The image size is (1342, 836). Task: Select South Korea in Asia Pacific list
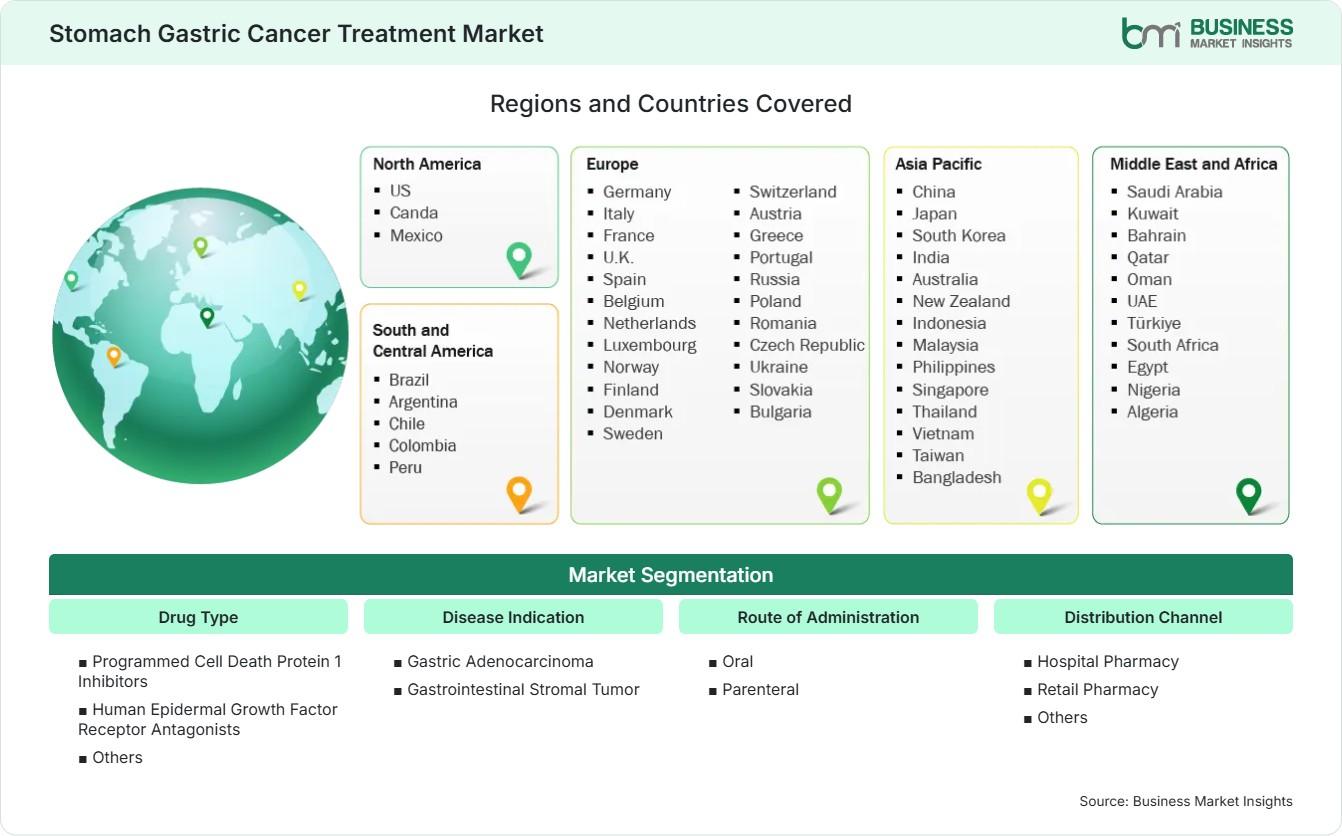(x=959, y=235)
